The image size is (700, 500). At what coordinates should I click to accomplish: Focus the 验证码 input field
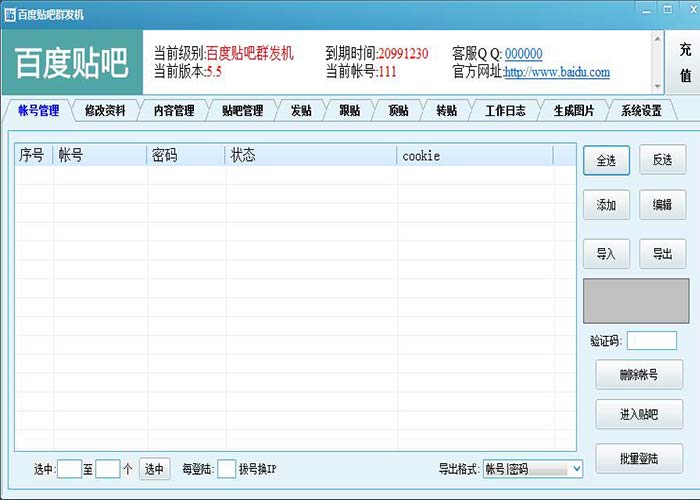(652, 341)
